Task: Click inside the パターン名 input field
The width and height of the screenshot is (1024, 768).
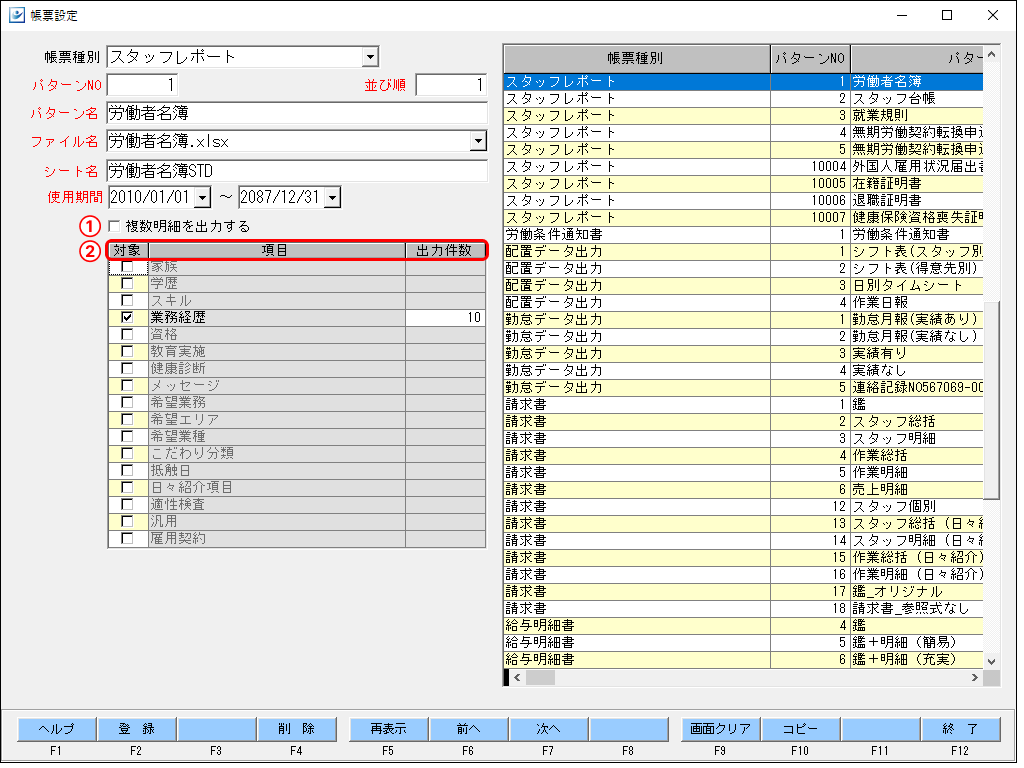Action: click(x=300, y=113)
